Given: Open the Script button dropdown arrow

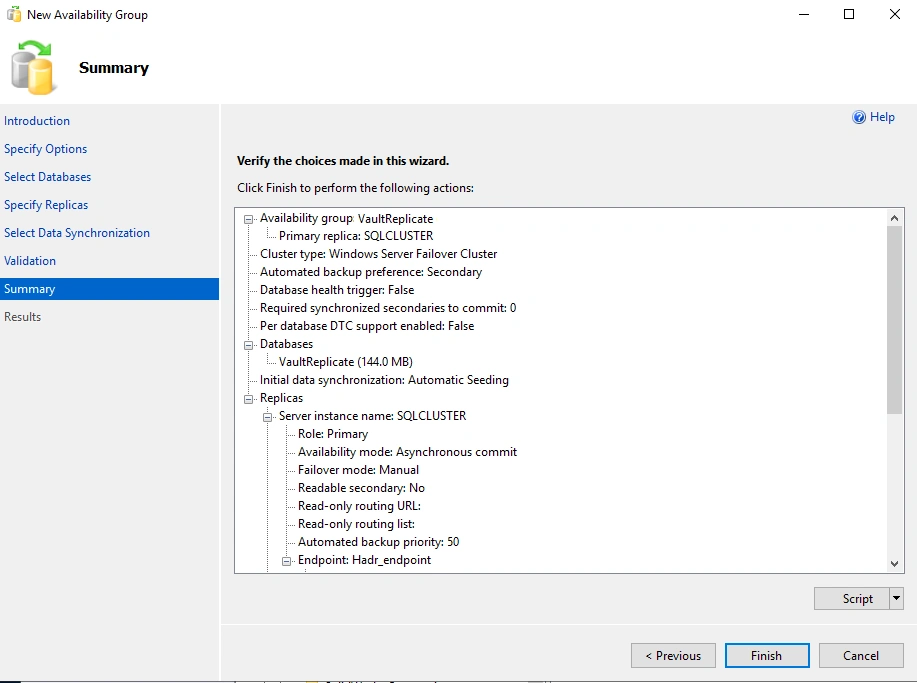Looking at the screenshot, I should click(896, 599).
